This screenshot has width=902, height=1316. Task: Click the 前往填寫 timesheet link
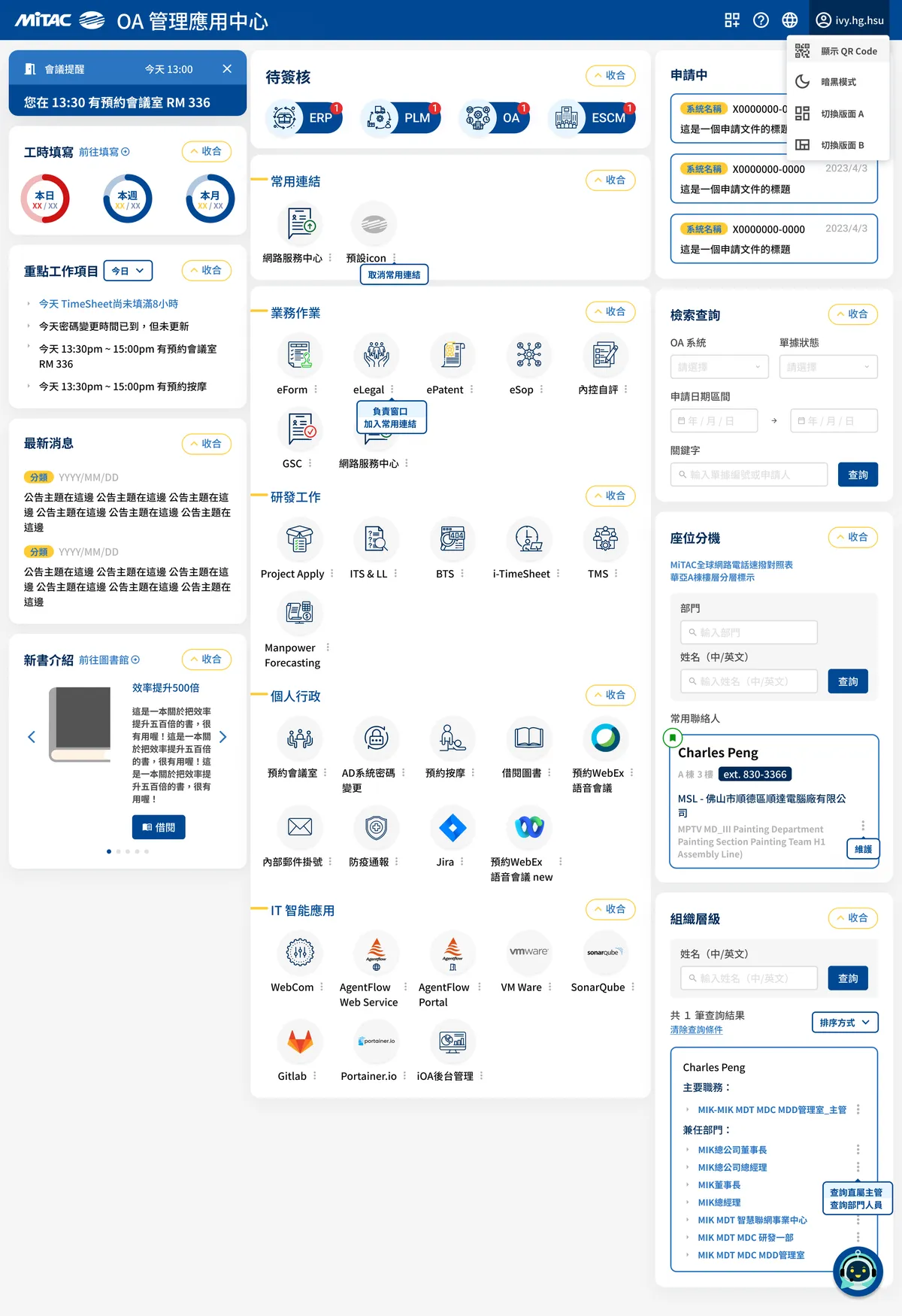point(104,152)
